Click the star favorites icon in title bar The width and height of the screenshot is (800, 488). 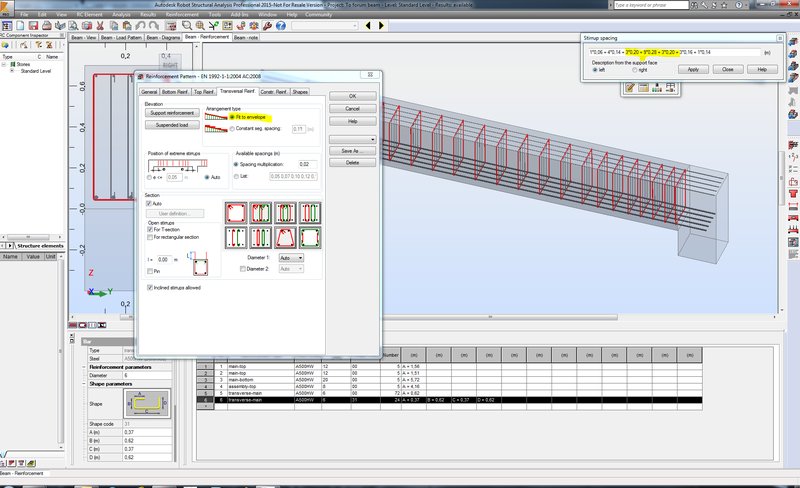pos(725,5)
